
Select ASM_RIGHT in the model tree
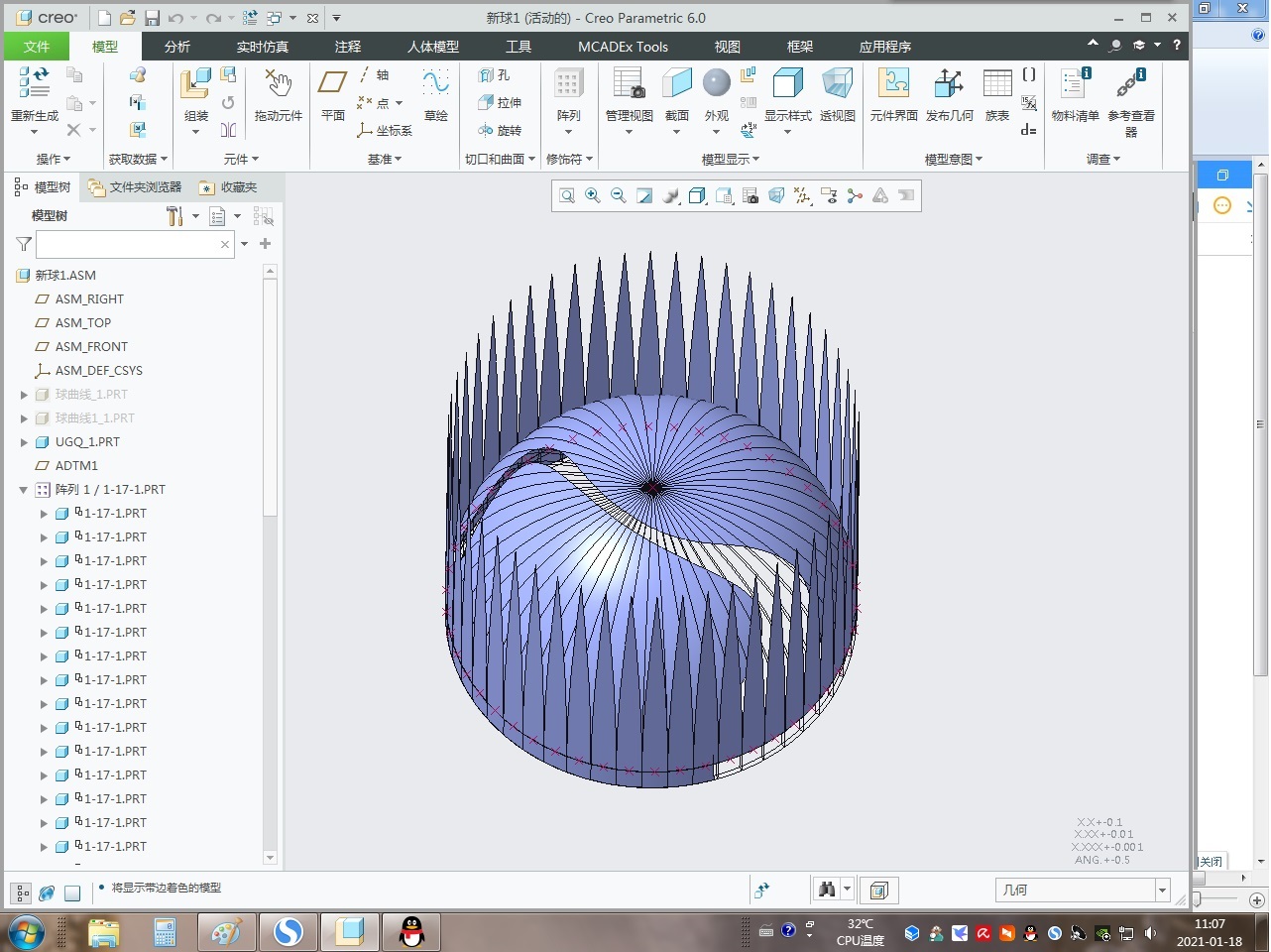89,299
